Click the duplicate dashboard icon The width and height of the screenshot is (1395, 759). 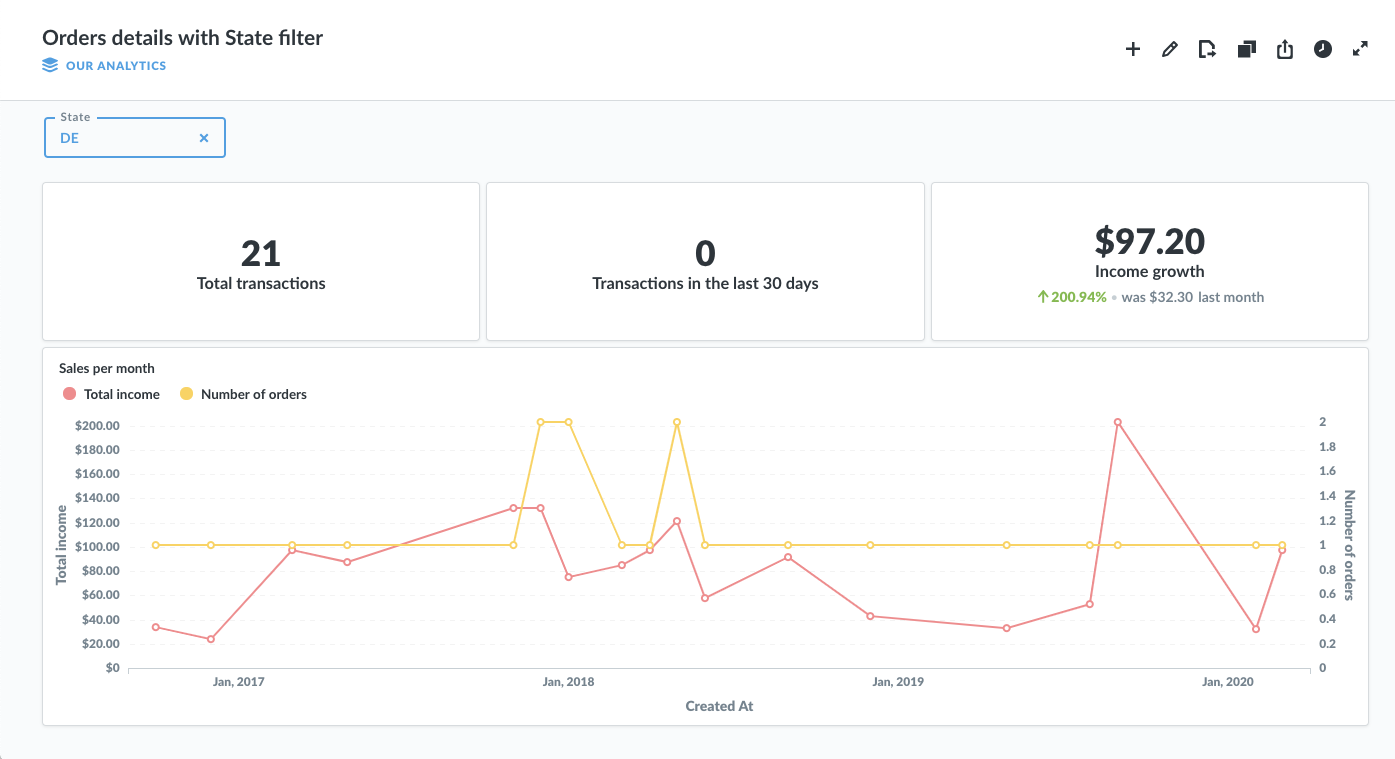[1246, 49]
